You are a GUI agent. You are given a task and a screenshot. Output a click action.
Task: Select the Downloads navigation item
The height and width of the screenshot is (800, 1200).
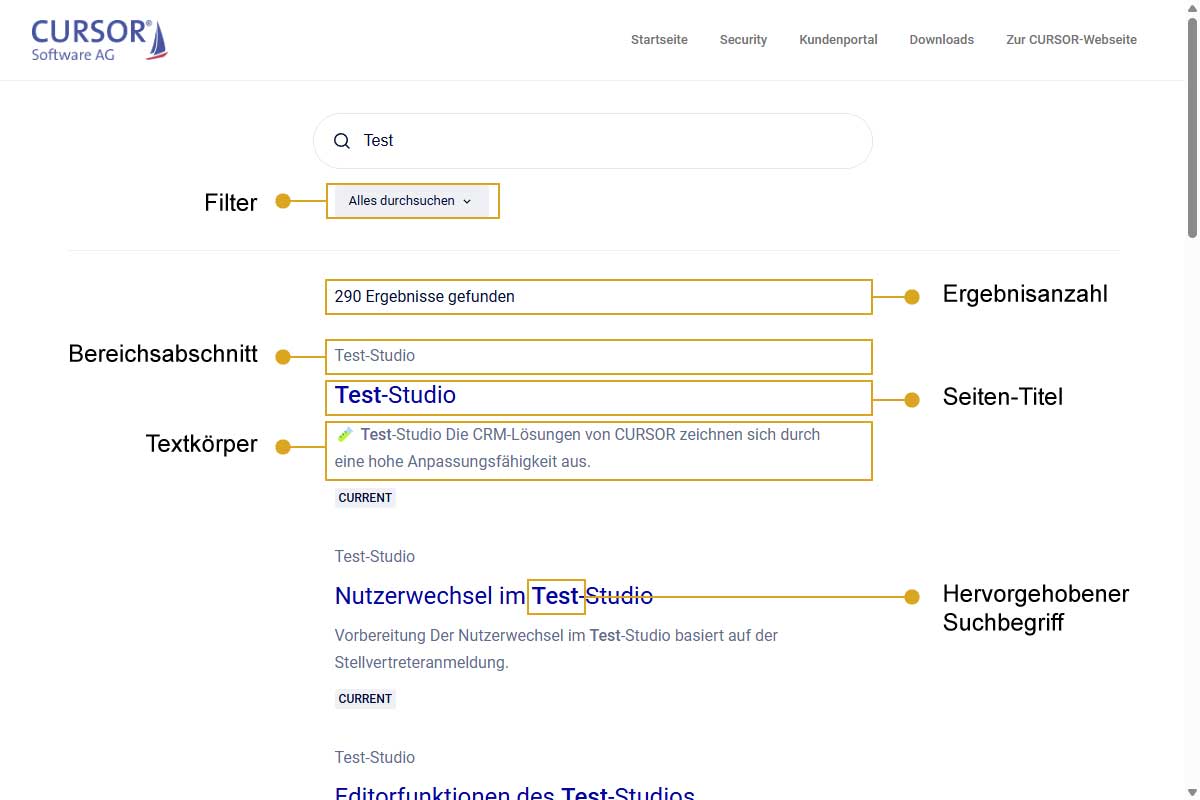(941, 40)
